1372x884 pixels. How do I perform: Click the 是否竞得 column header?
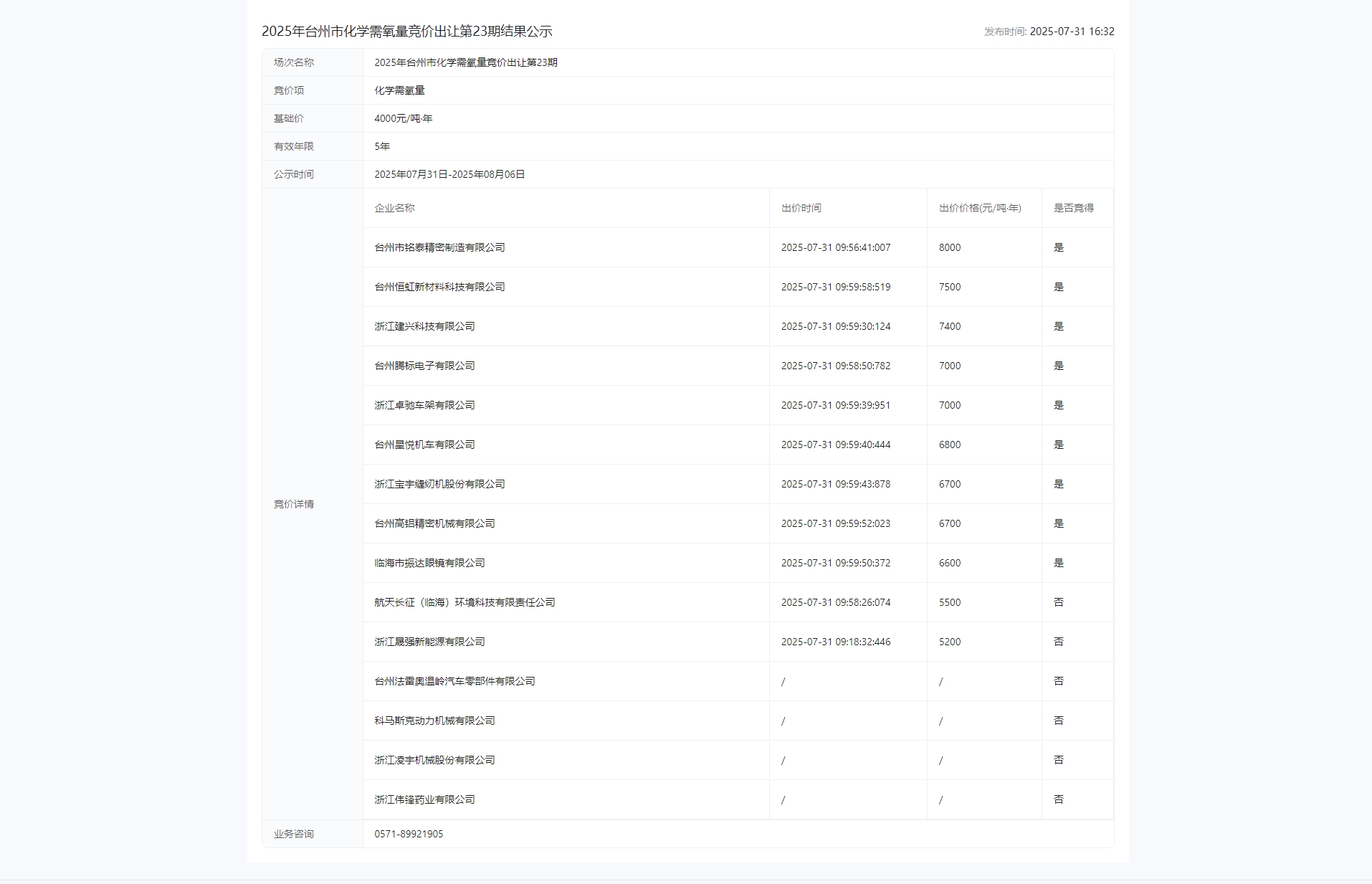pos(1073,208)
